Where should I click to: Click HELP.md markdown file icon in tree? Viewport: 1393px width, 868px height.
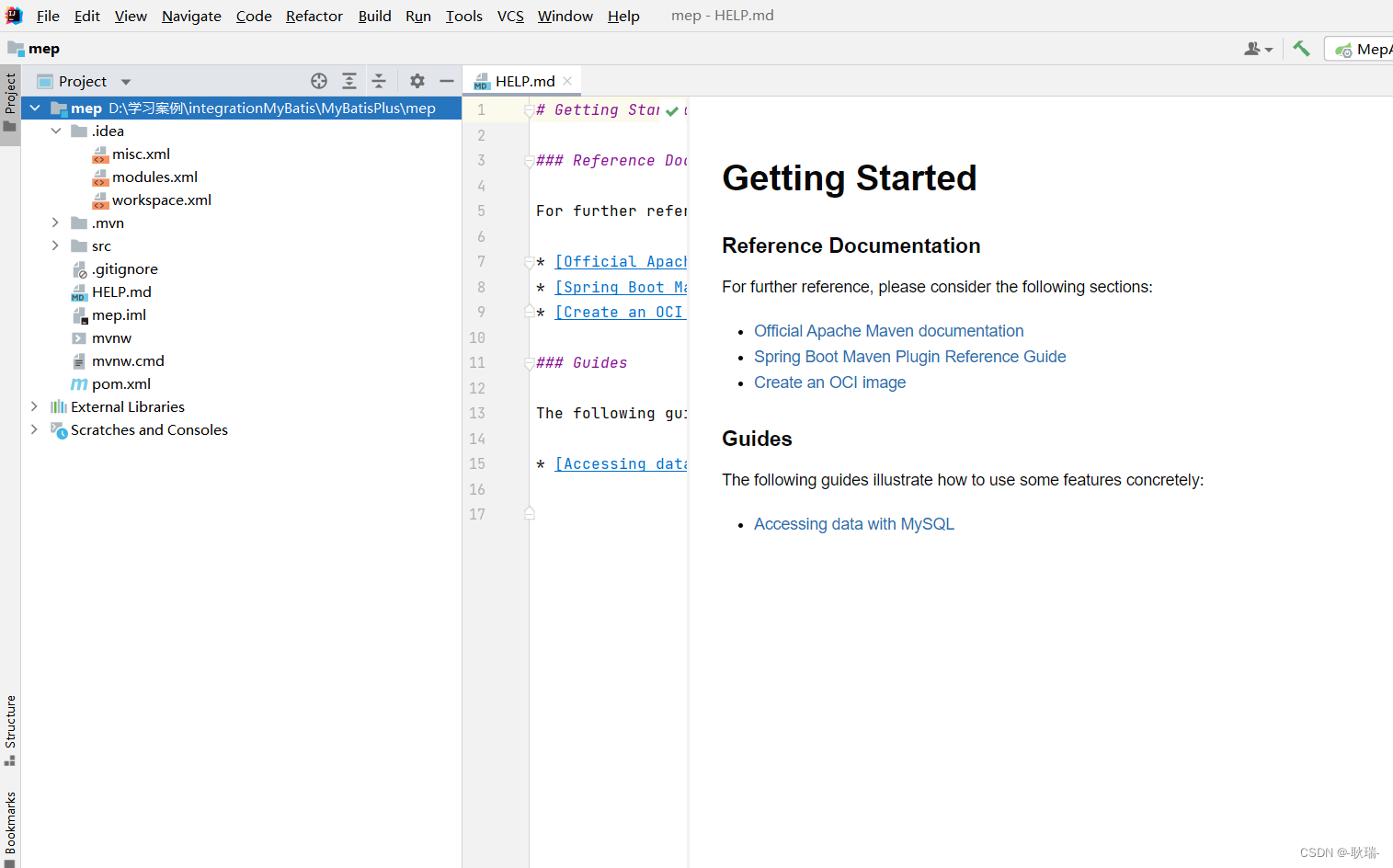pos(79,292)
